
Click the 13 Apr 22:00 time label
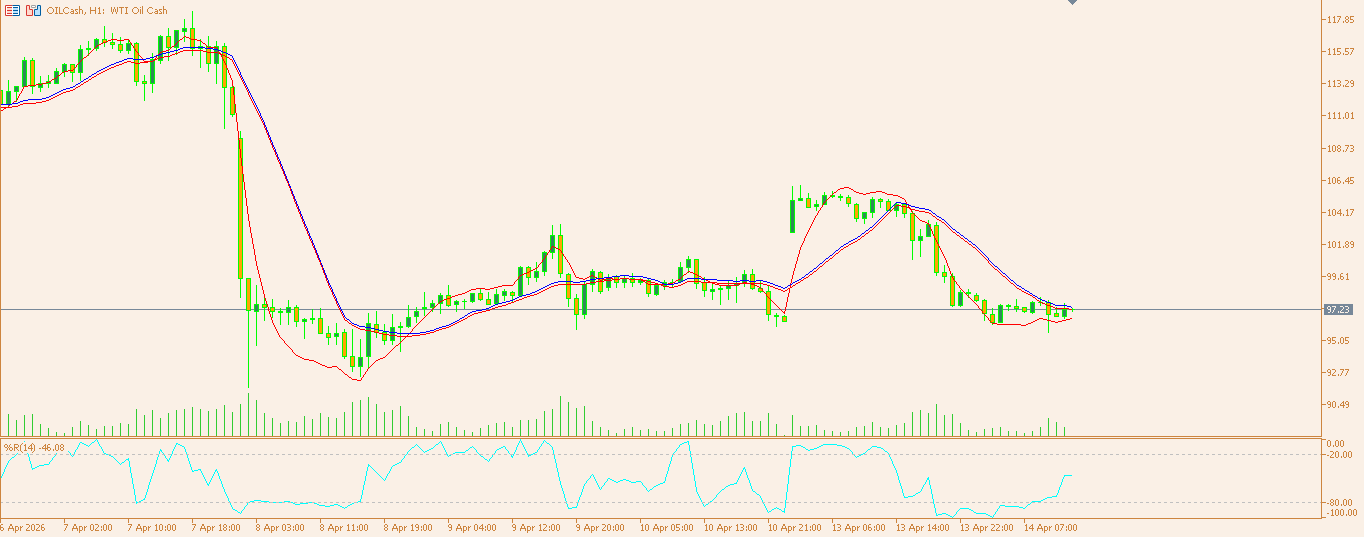pyautogui.click(x=985, y=527)
